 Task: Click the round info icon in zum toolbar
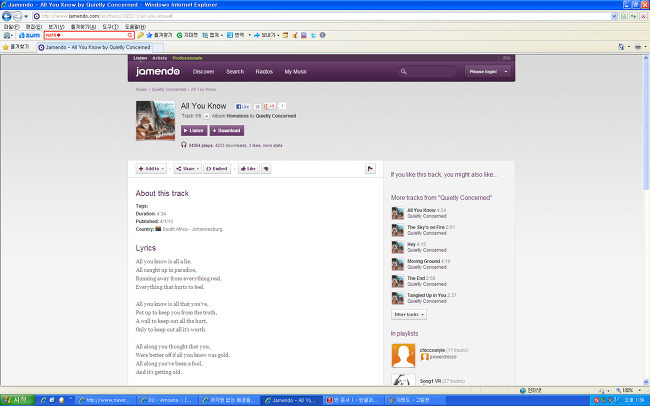click(323, 35)
